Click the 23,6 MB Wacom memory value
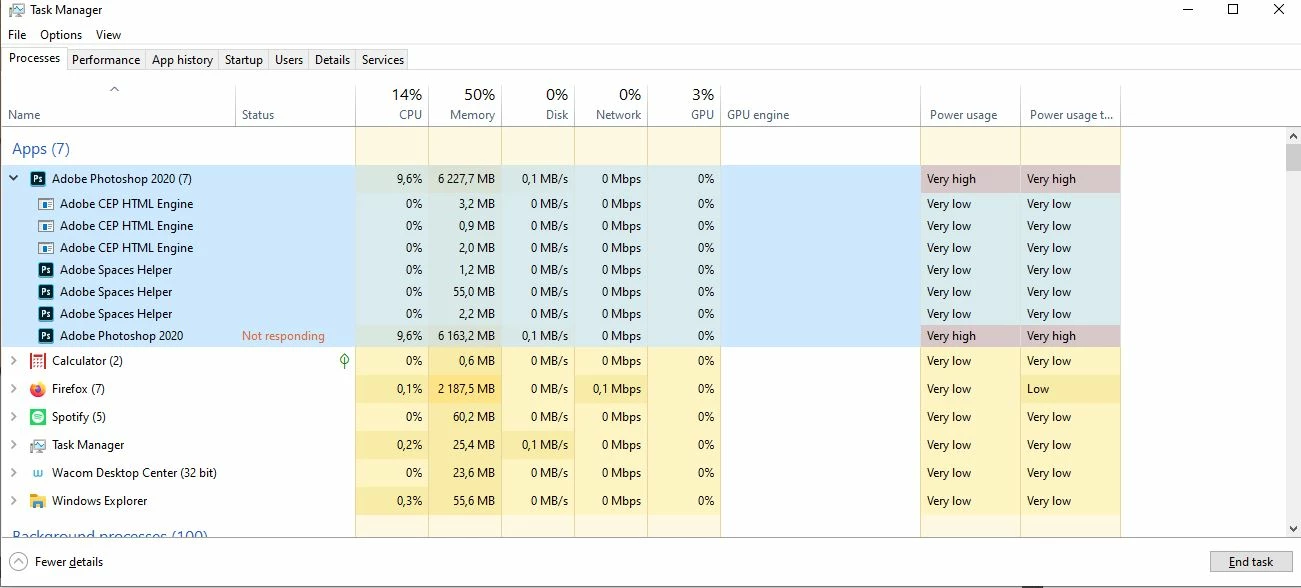The width and height of the screenshot is (1301, 588). click(474, 473)
